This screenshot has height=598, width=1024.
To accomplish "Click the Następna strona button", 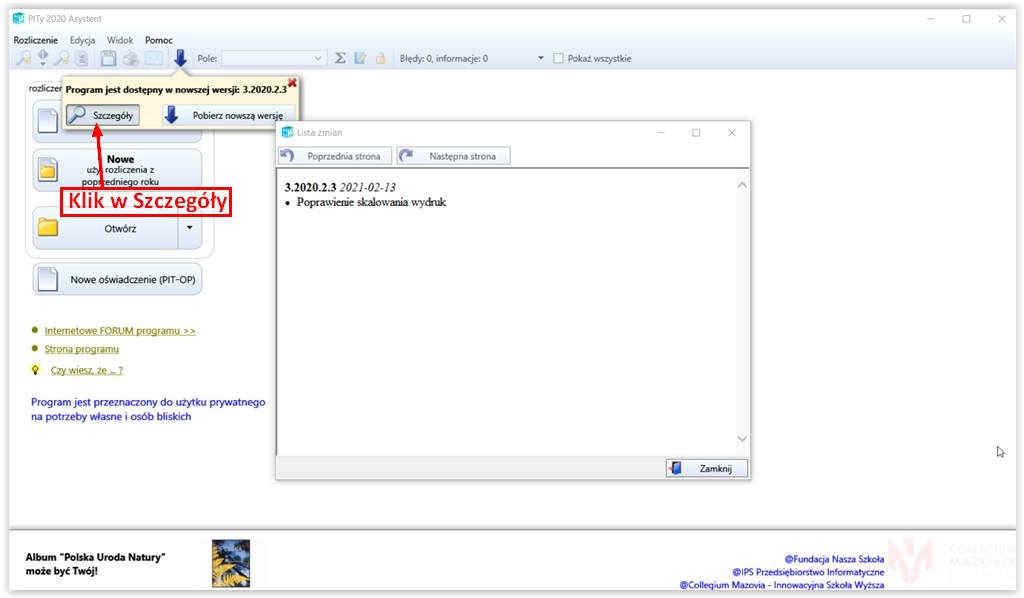I will pyautogui.click(x=454, y=156).
